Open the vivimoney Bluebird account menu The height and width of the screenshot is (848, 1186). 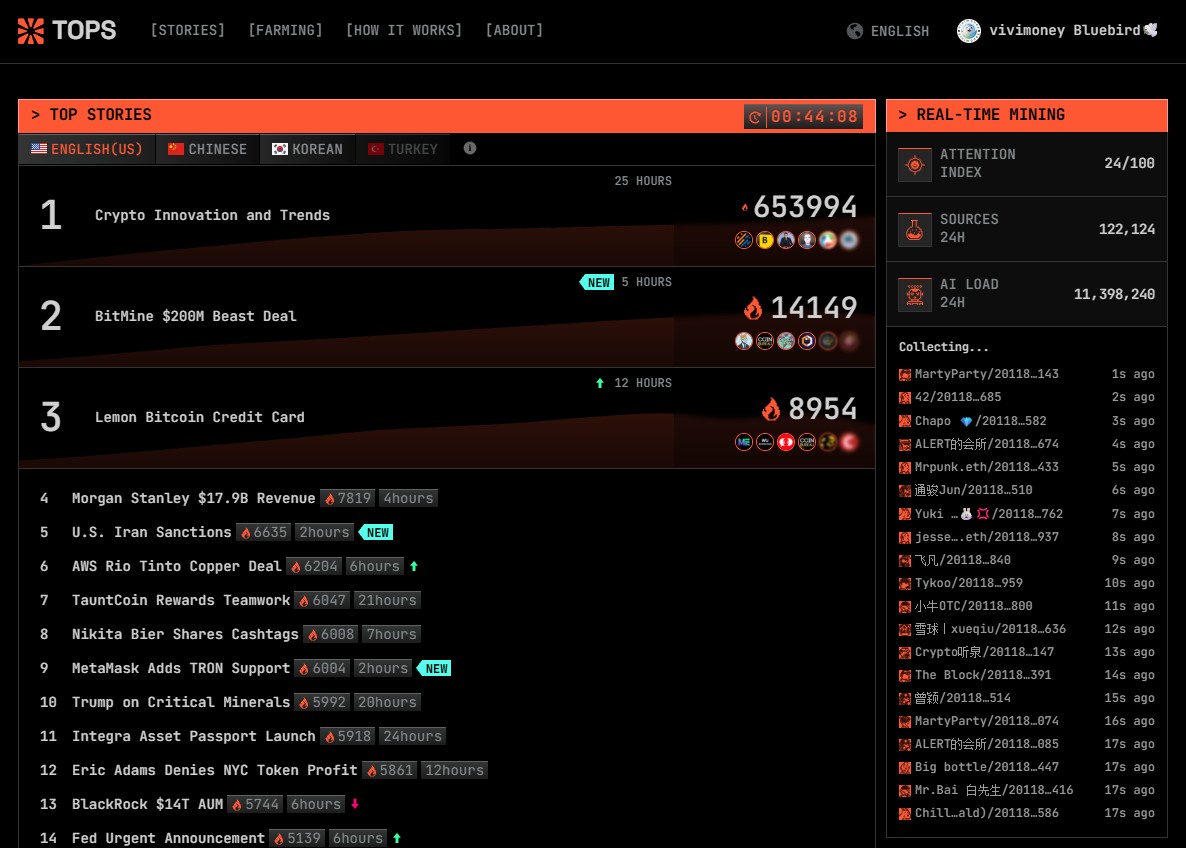coord(1057,31)
